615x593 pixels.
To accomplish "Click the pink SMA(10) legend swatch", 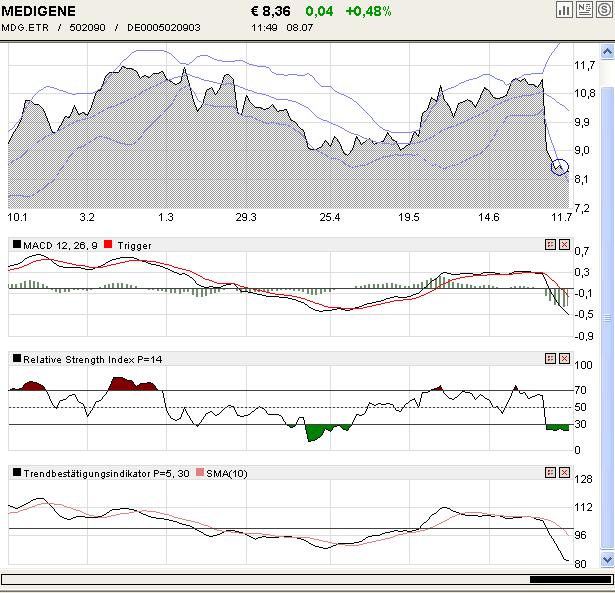I will point(198,471).
